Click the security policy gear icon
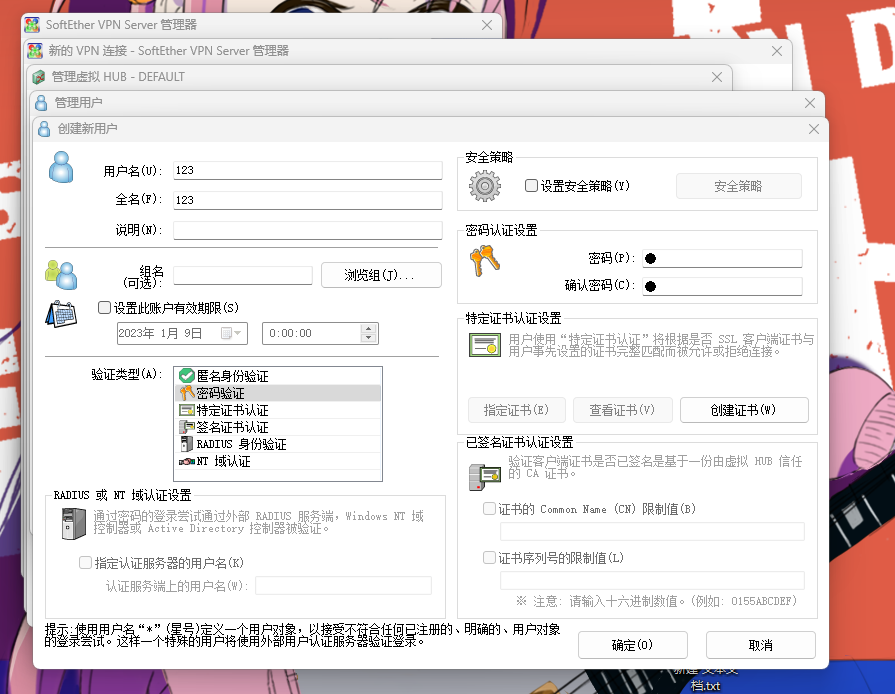 [x=485, y=186]
